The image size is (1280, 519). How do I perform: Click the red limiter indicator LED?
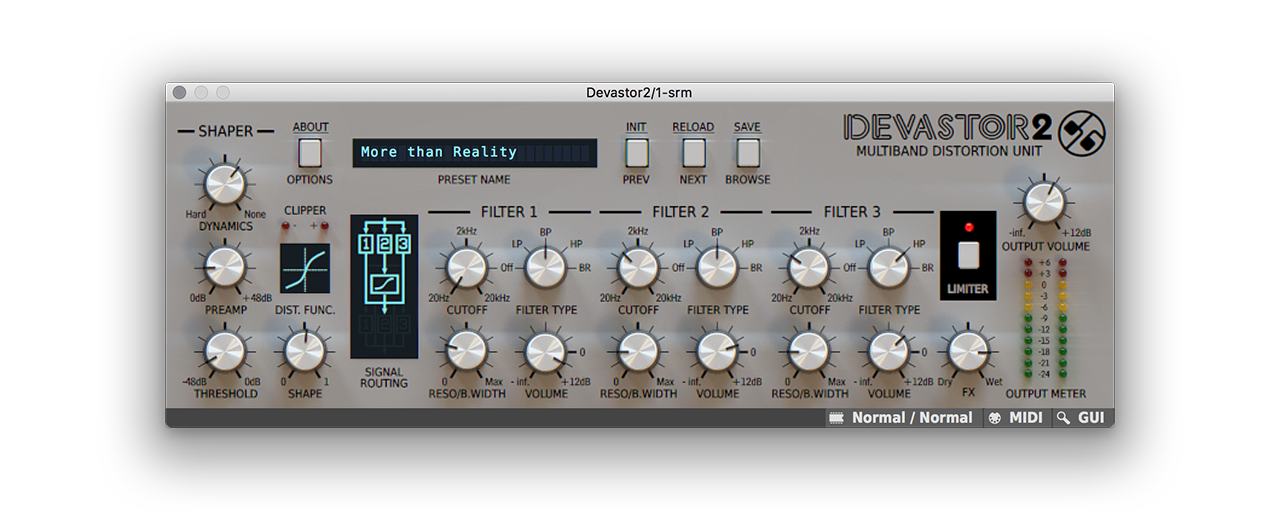point(968,227)
